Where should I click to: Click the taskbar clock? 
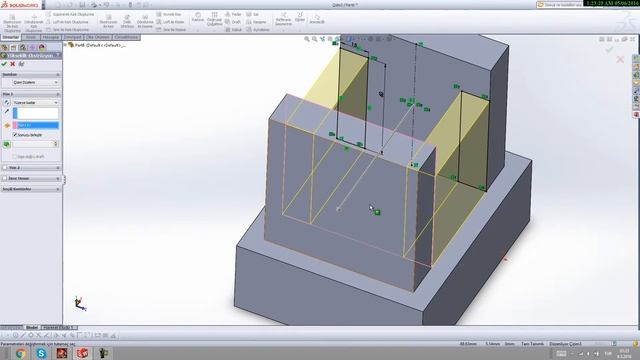point(624,354)
